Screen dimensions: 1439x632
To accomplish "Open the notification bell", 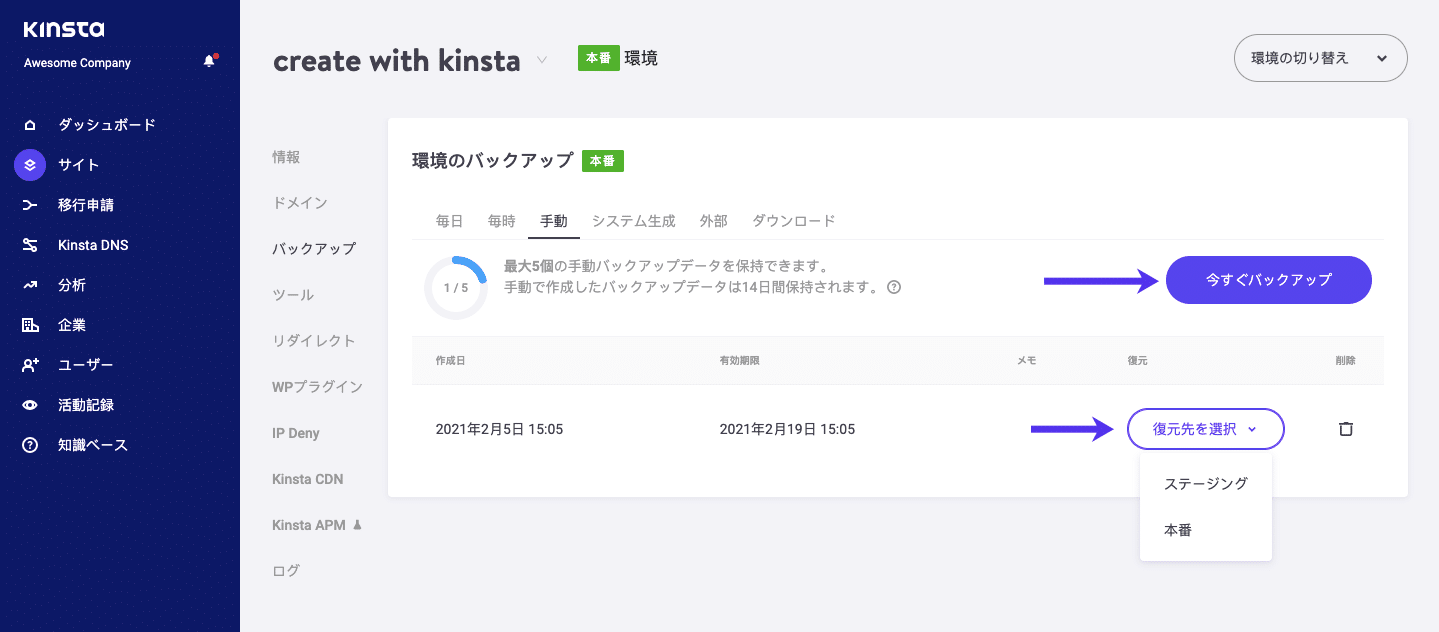I will (x=209, y=59).
